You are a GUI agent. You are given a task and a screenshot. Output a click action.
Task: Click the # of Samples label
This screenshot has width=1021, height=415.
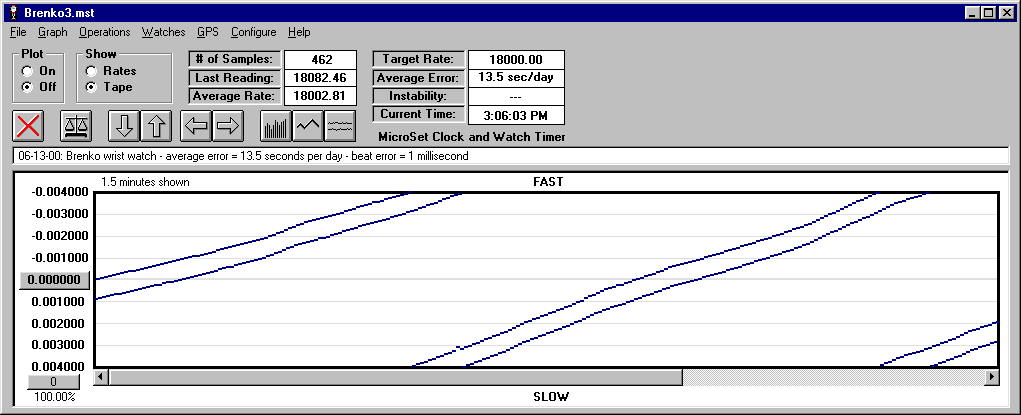[235, 59]
